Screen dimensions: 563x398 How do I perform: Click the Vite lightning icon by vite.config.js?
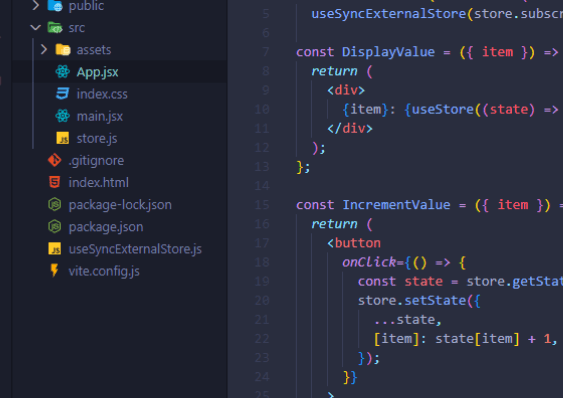click(54, 270)
